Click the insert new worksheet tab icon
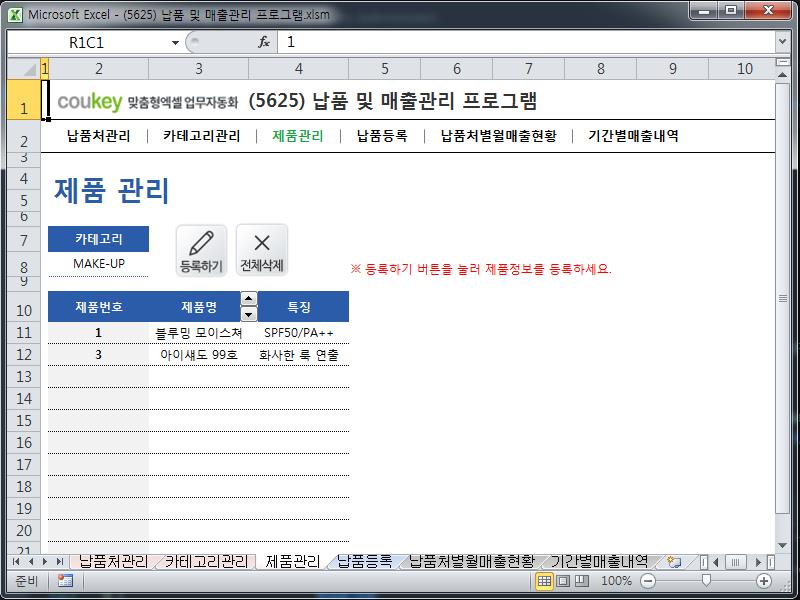800x600 pixels. [x=674, y=562]
